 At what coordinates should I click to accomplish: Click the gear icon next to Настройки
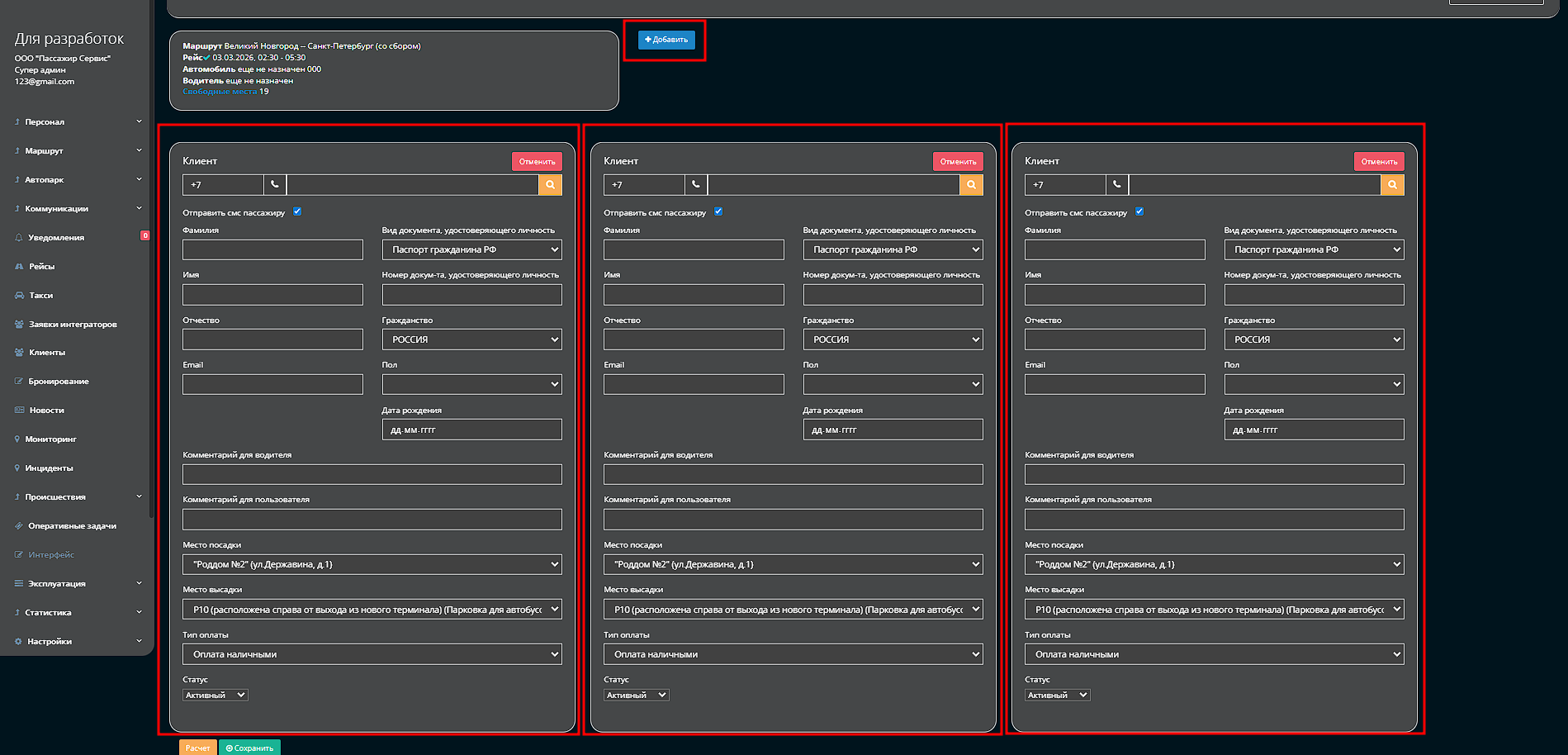(18, 642)
